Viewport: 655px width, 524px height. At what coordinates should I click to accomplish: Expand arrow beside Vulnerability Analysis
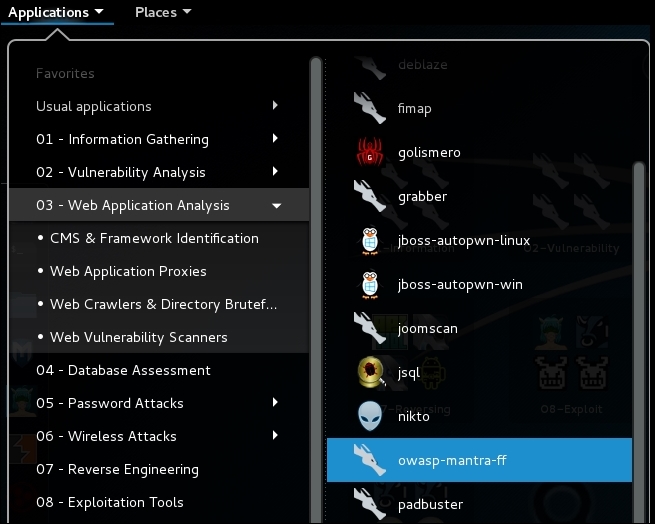click(x=275, y=171)
